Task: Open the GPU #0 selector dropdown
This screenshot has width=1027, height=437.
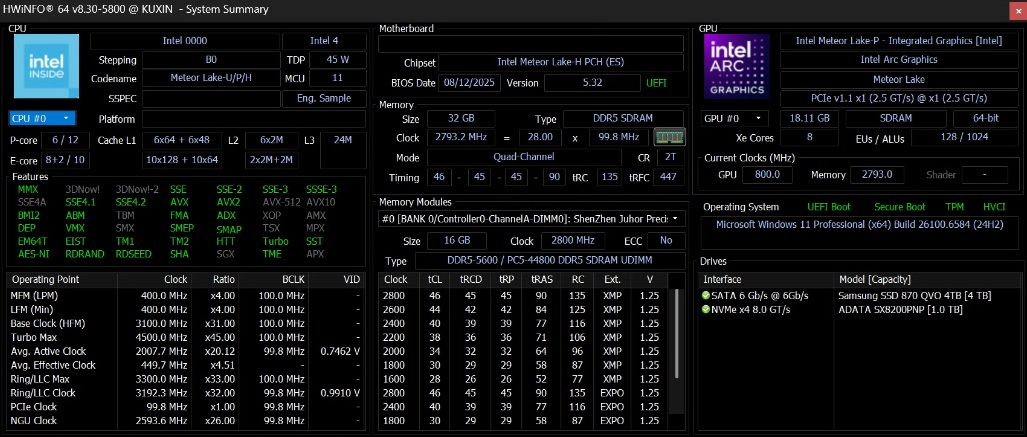Action: pyautogui.click(x=735, y=119)
